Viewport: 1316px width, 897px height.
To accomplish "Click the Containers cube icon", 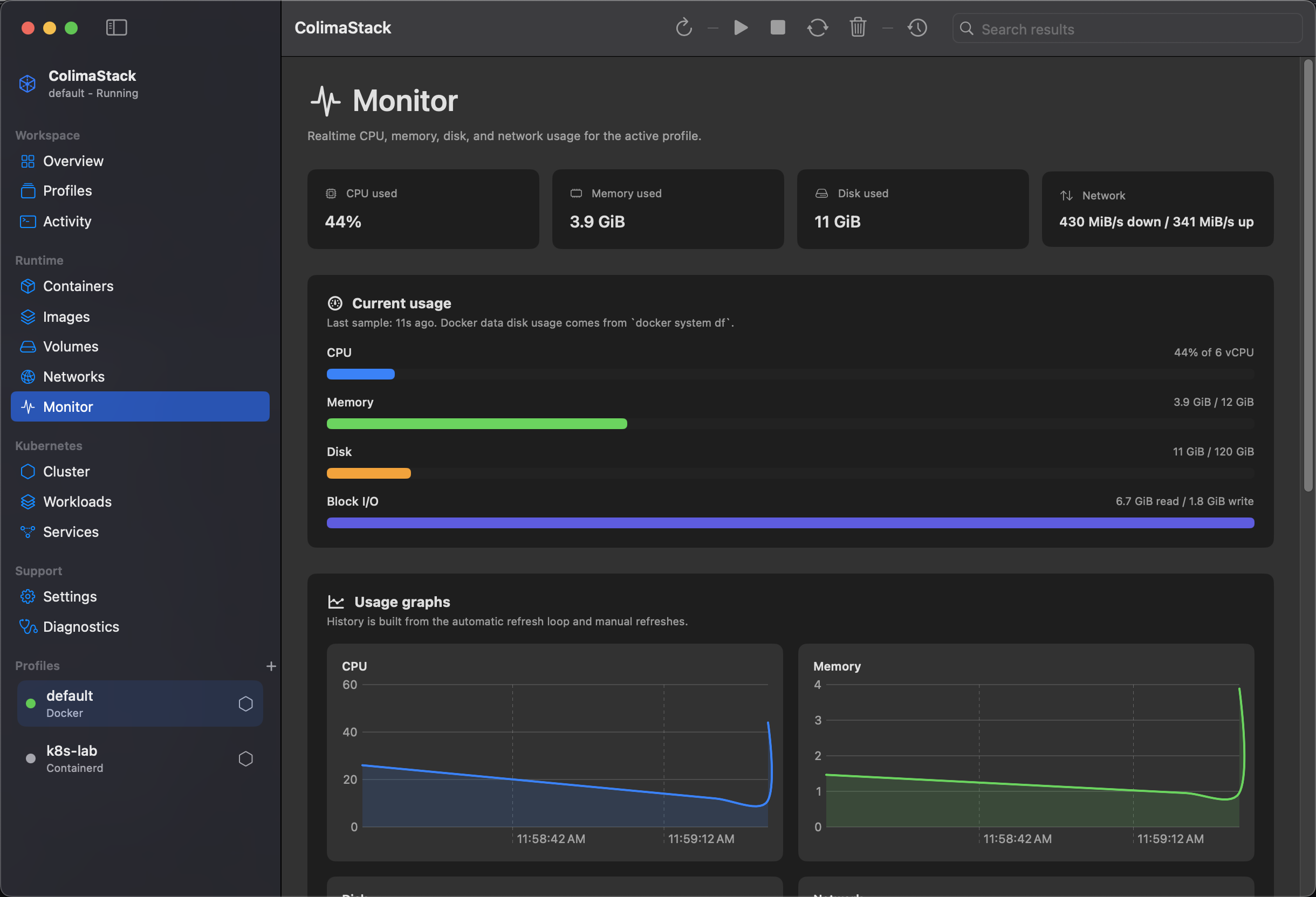I will [28, 286].
